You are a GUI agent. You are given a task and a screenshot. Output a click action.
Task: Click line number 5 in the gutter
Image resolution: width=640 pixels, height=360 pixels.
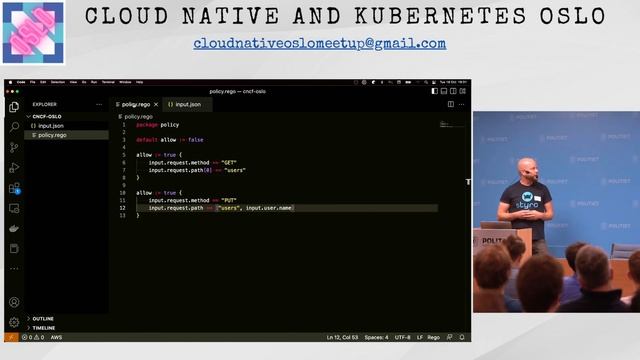pos(124,155)
